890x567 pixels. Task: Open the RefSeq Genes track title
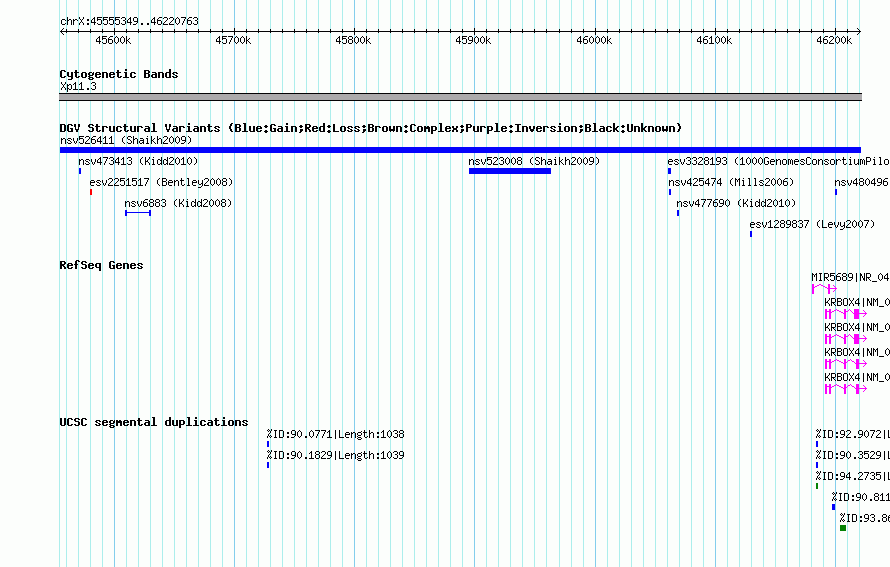click(101, 265)
